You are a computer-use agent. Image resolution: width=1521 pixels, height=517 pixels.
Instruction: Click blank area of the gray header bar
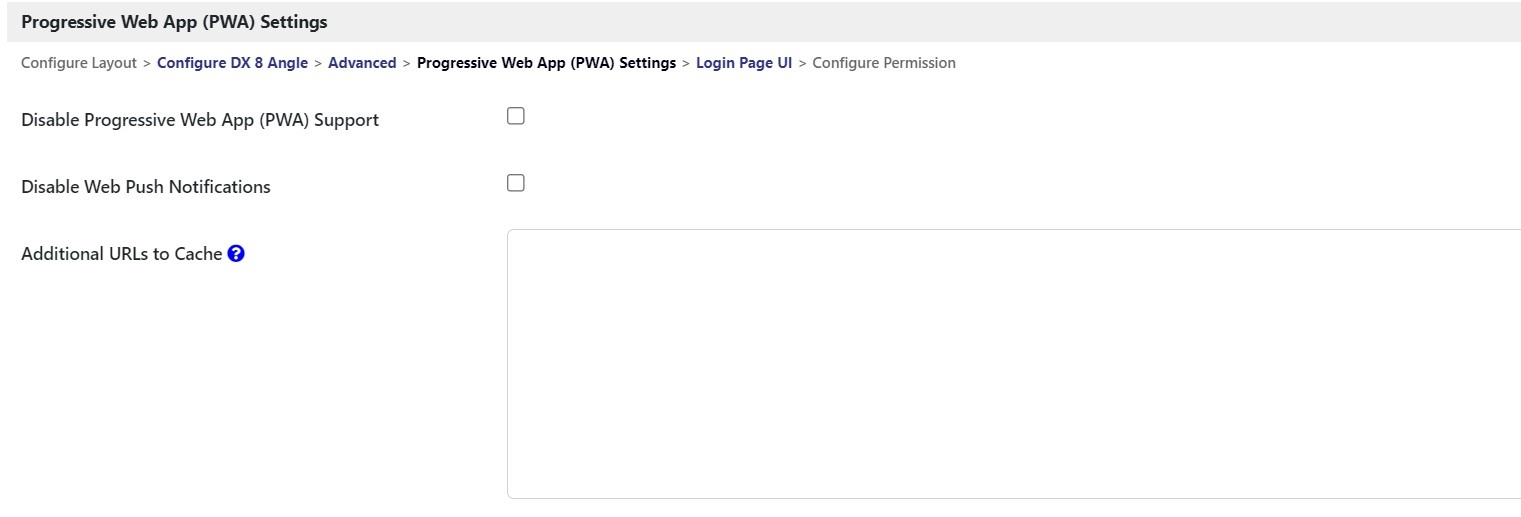(x=900, y=21)
